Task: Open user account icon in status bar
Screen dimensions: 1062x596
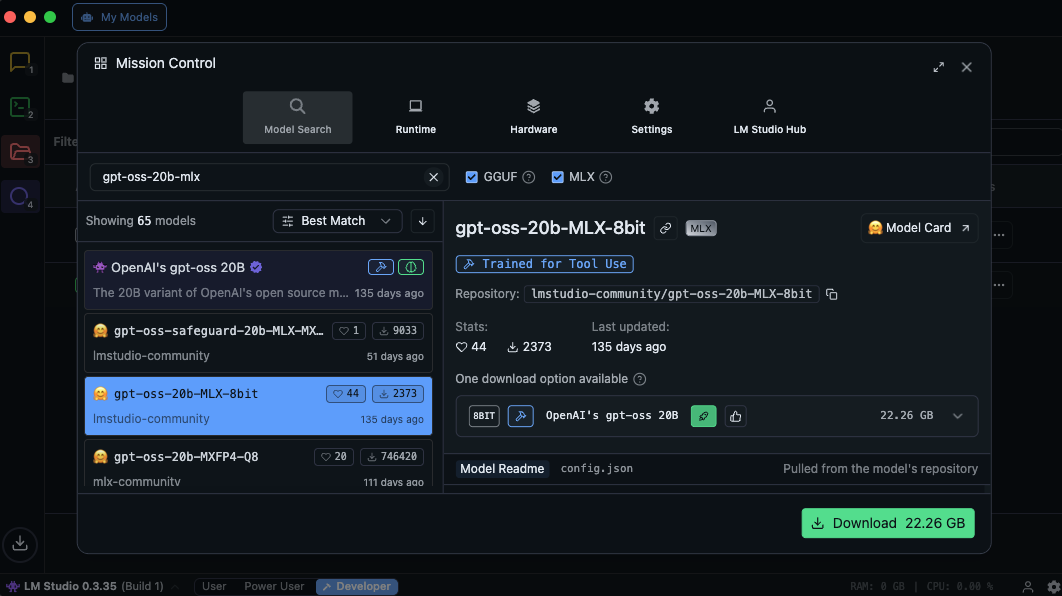Action: [1027, 587]
